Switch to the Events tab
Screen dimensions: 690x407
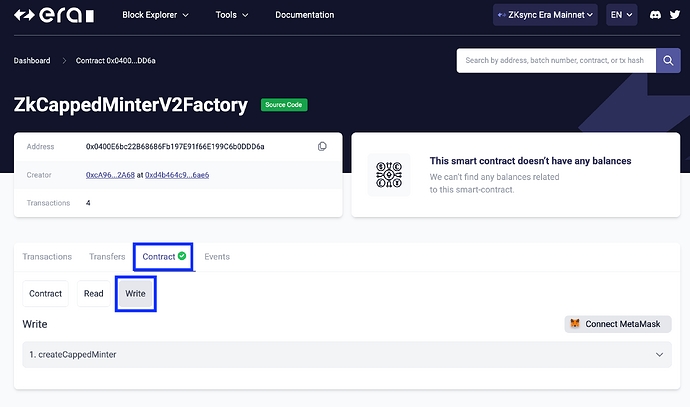click(x=217, y=257)
